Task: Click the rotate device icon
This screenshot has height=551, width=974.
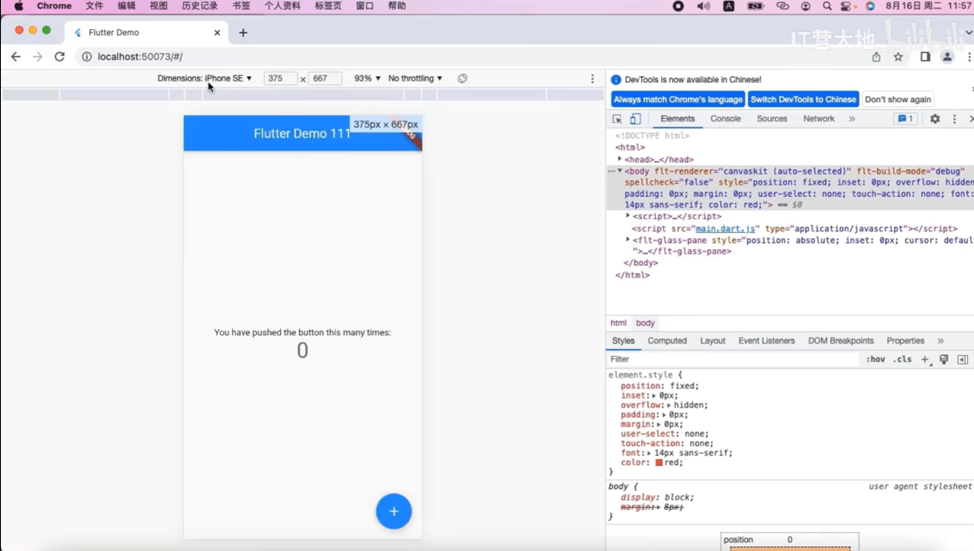Action: point(462,78)
